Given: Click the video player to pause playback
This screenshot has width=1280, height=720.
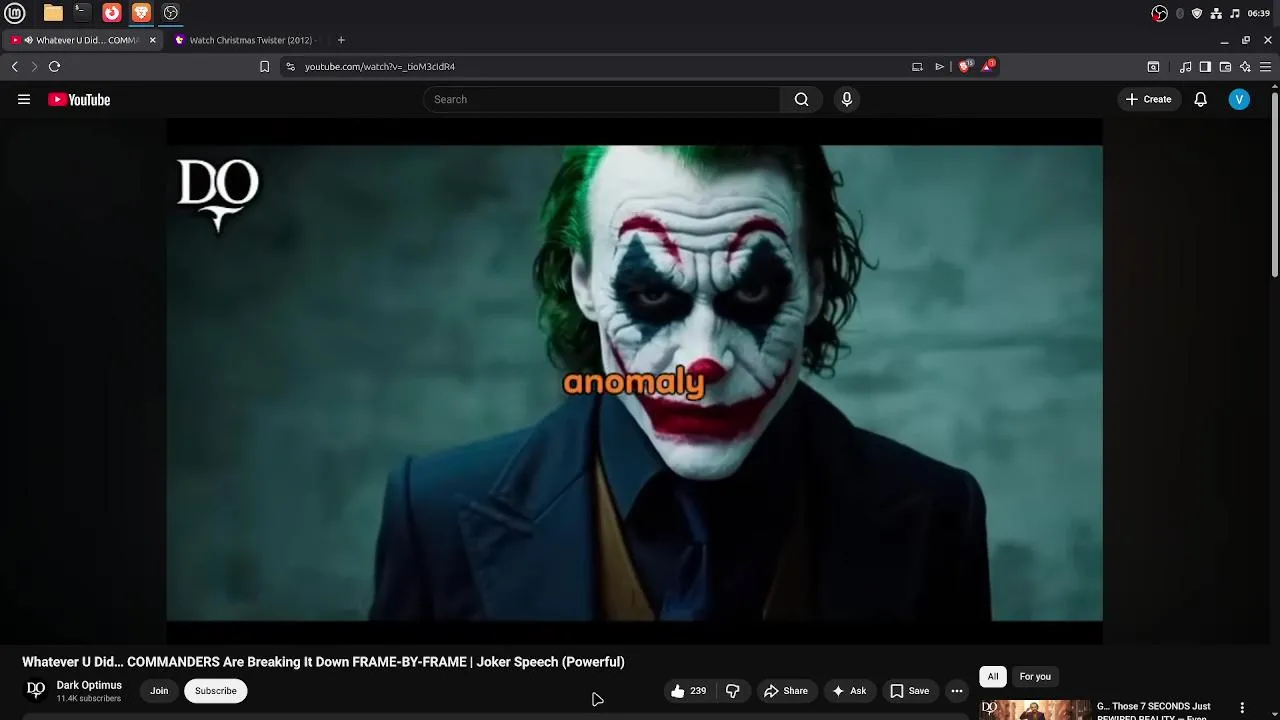Looking at the screenshot, I should pyautogui.click(x=634, y=382).
